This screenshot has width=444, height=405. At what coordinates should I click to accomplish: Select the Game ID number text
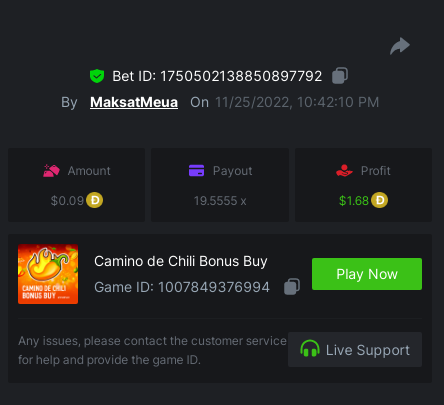click(214, 287)
